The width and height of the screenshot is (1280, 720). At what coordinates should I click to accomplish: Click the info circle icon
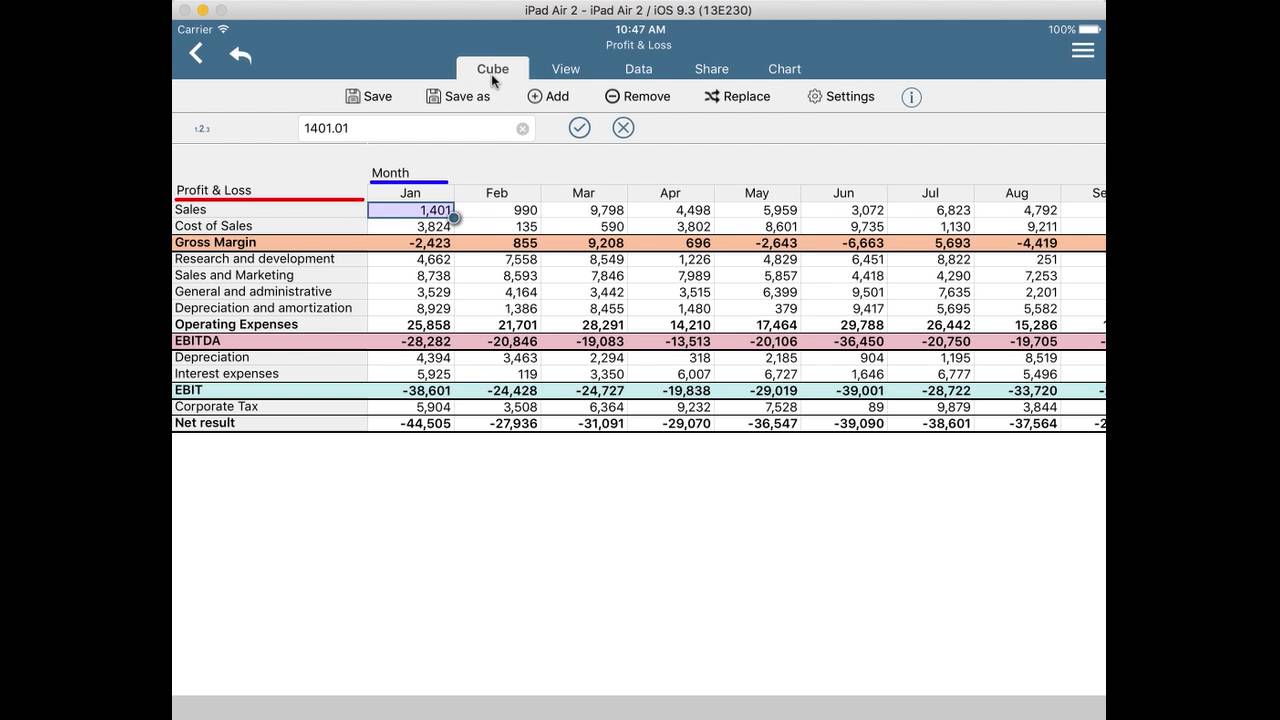point(911,97)
